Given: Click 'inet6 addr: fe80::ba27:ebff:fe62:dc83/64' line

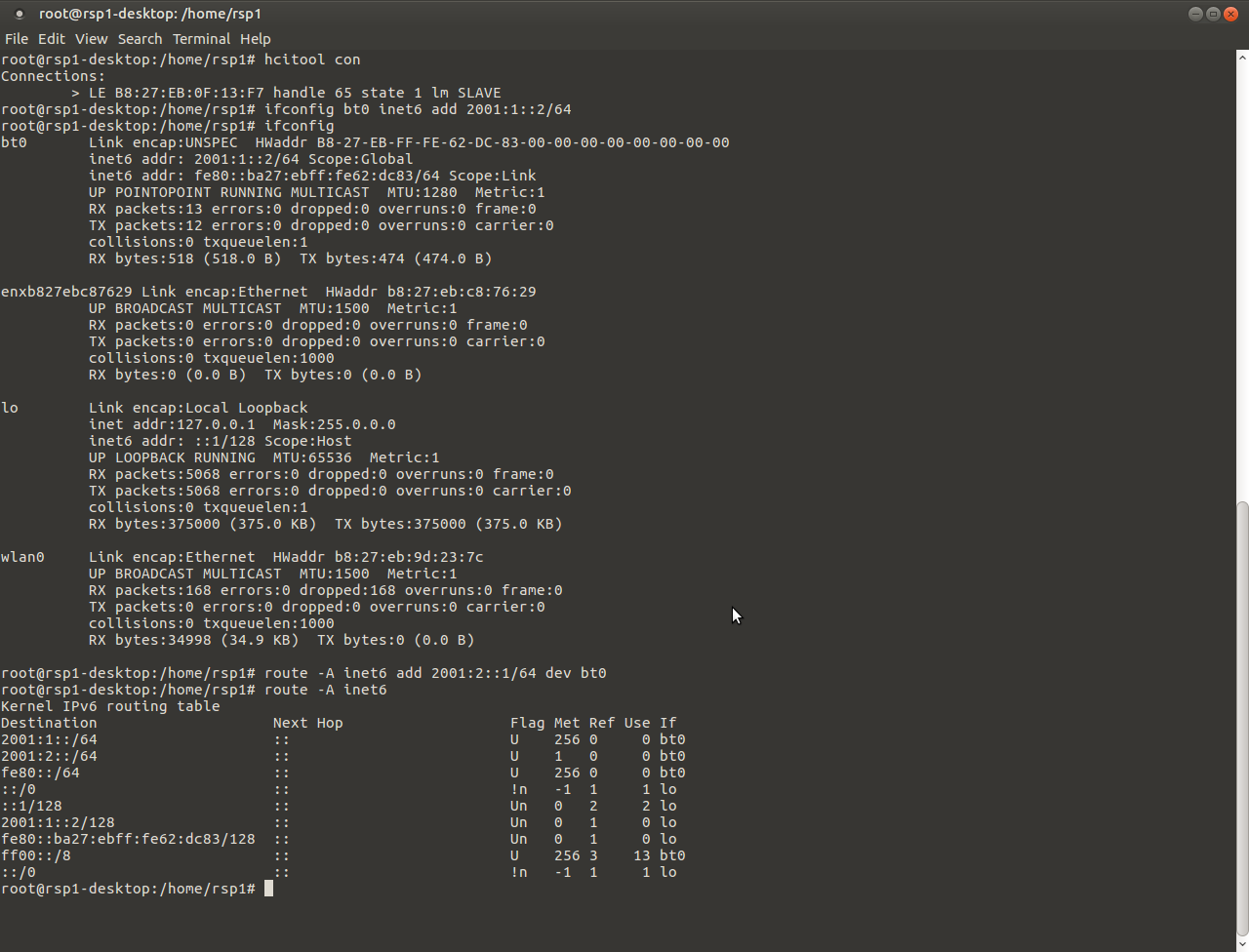Looking at the screenshot, I should (x=312, y=176).
